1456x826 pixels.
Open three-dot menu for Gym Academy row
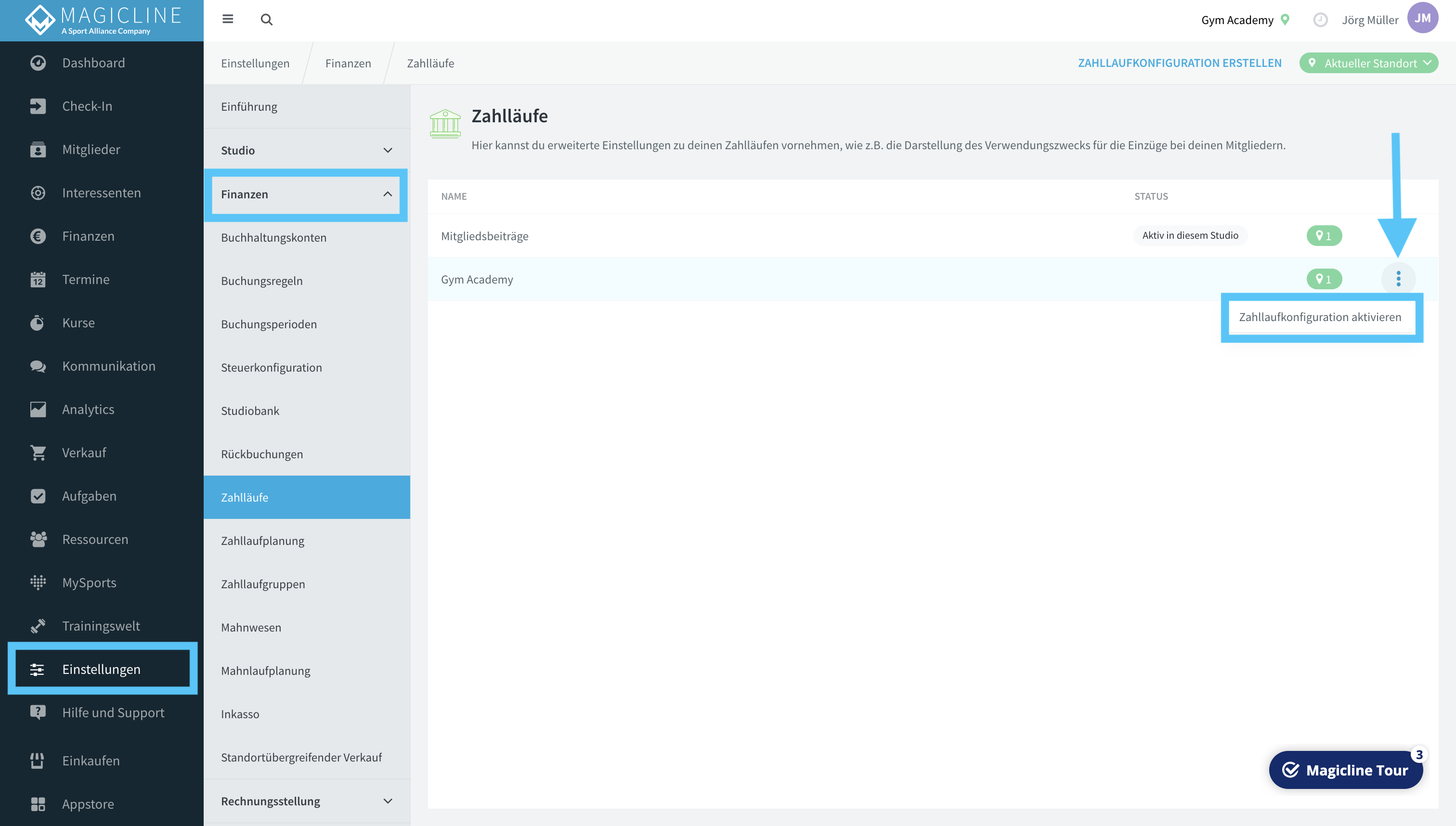[1398, 279]
